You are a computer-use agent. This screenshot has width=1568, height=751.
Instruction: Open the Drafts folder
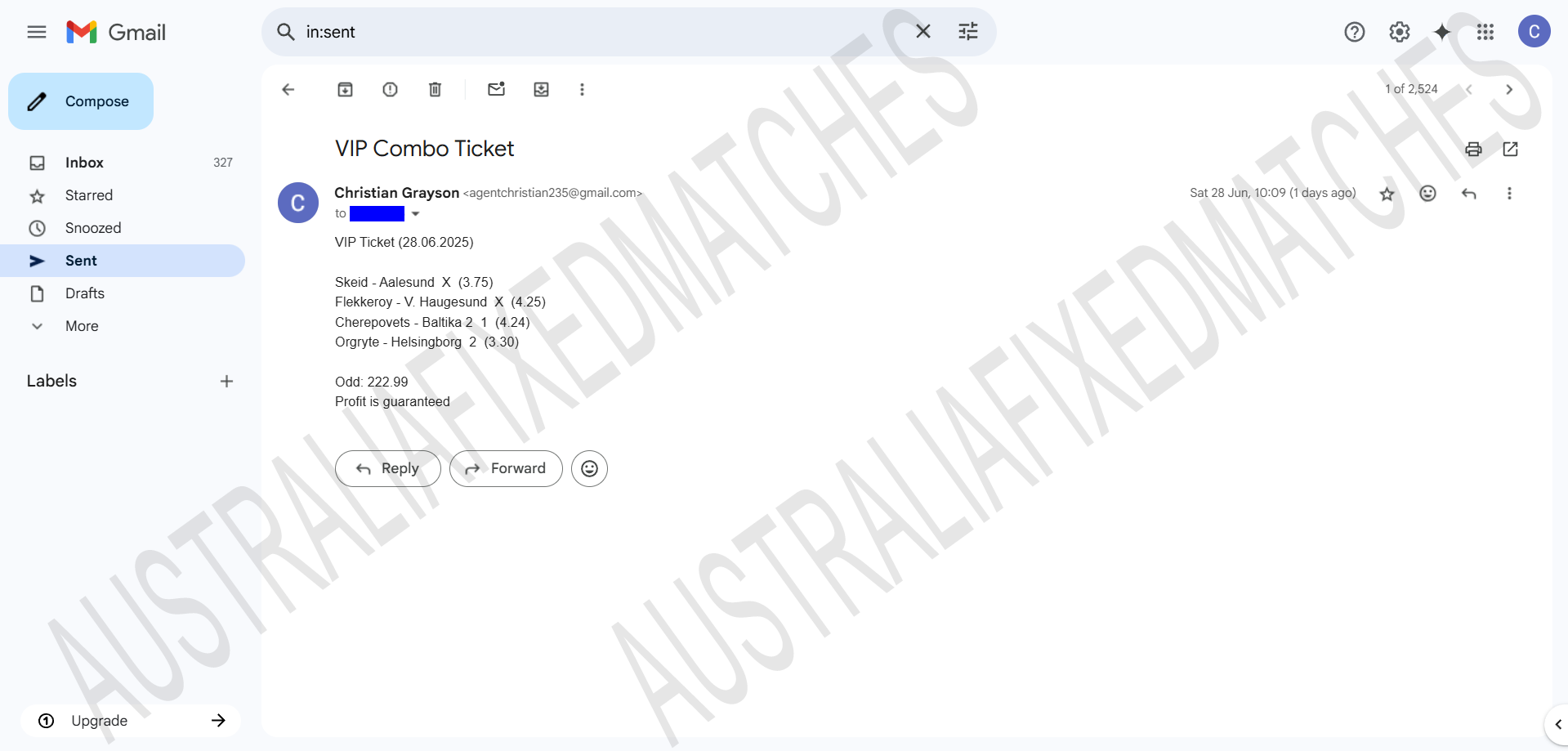tap(123, 293)
